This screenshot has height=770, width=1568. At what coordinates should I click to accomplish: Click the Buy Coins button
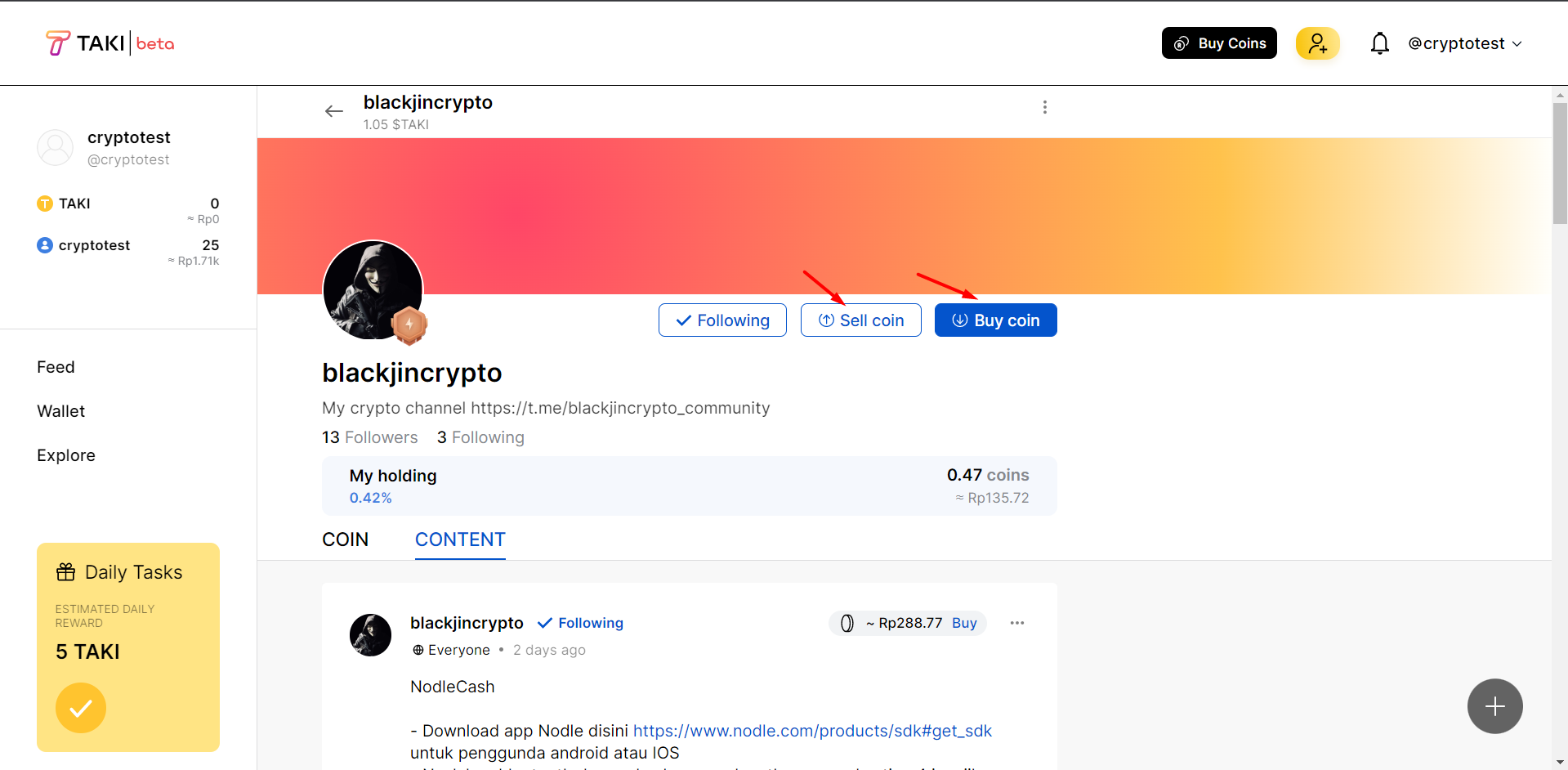click(1219, 43)
